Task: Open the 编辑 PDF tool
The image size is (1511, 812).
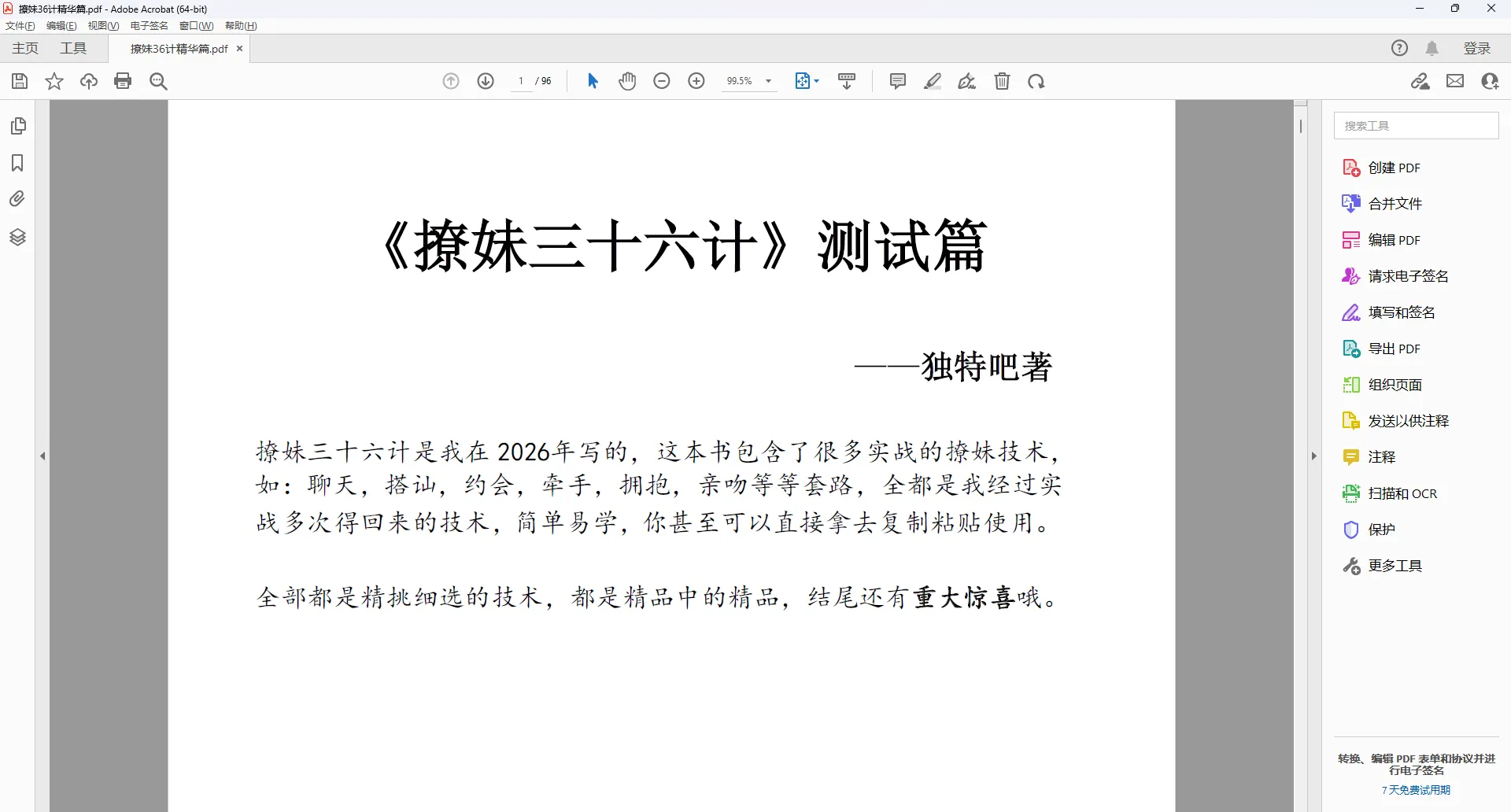Action: coord(1395,240)
